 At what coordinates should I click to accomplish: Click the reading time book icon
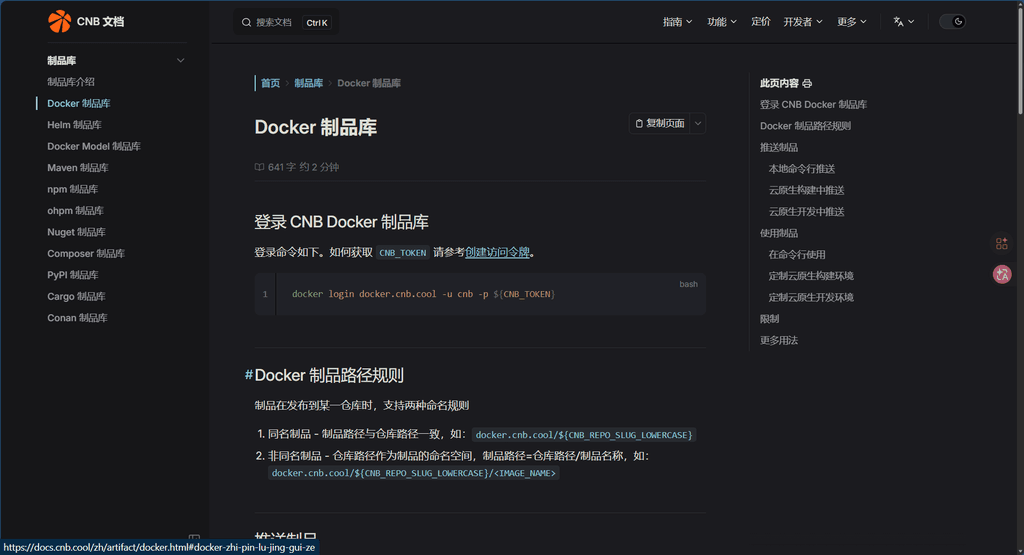259,167
